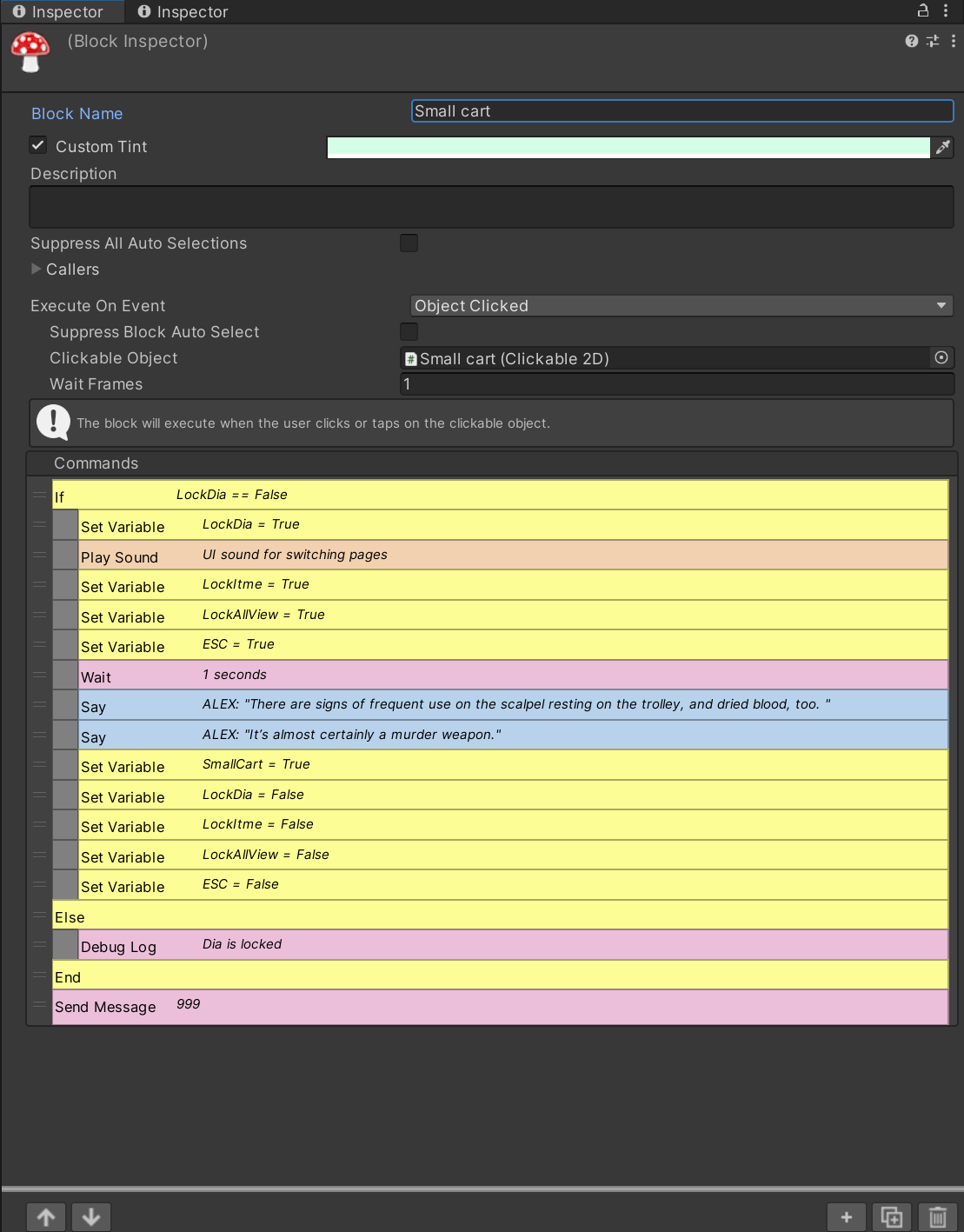Expand the Callers foldout
This screenshot has width=964, height=1232.
(x=37, y=269)
